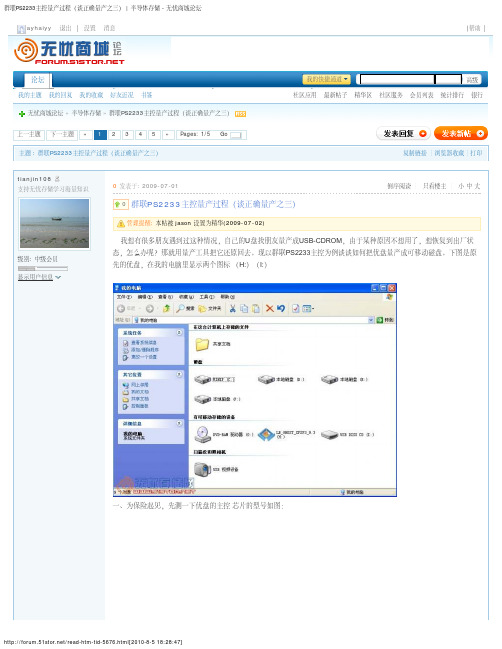This screenshot has height=649, width=502.
Task: Click the orange 发表新帖 new post button
Action: (x=461, y=133)
